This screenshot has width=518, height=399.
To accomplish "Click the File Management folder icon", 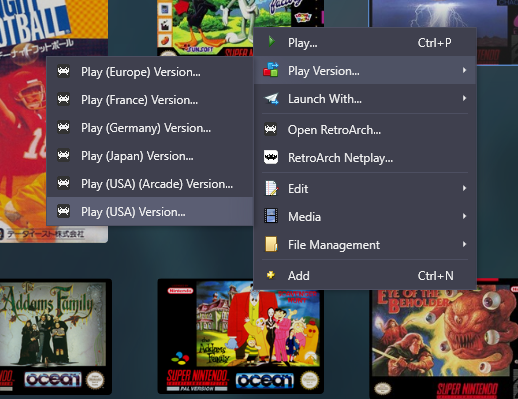I will [271, 244].
